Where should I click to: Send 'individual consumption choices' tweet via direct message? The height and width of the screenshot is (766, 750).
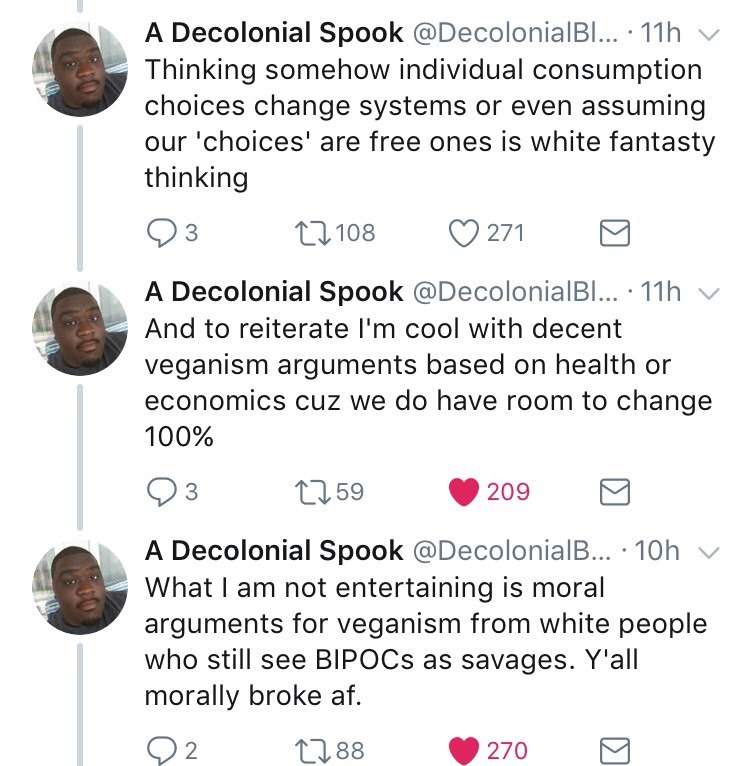point(613,234)
